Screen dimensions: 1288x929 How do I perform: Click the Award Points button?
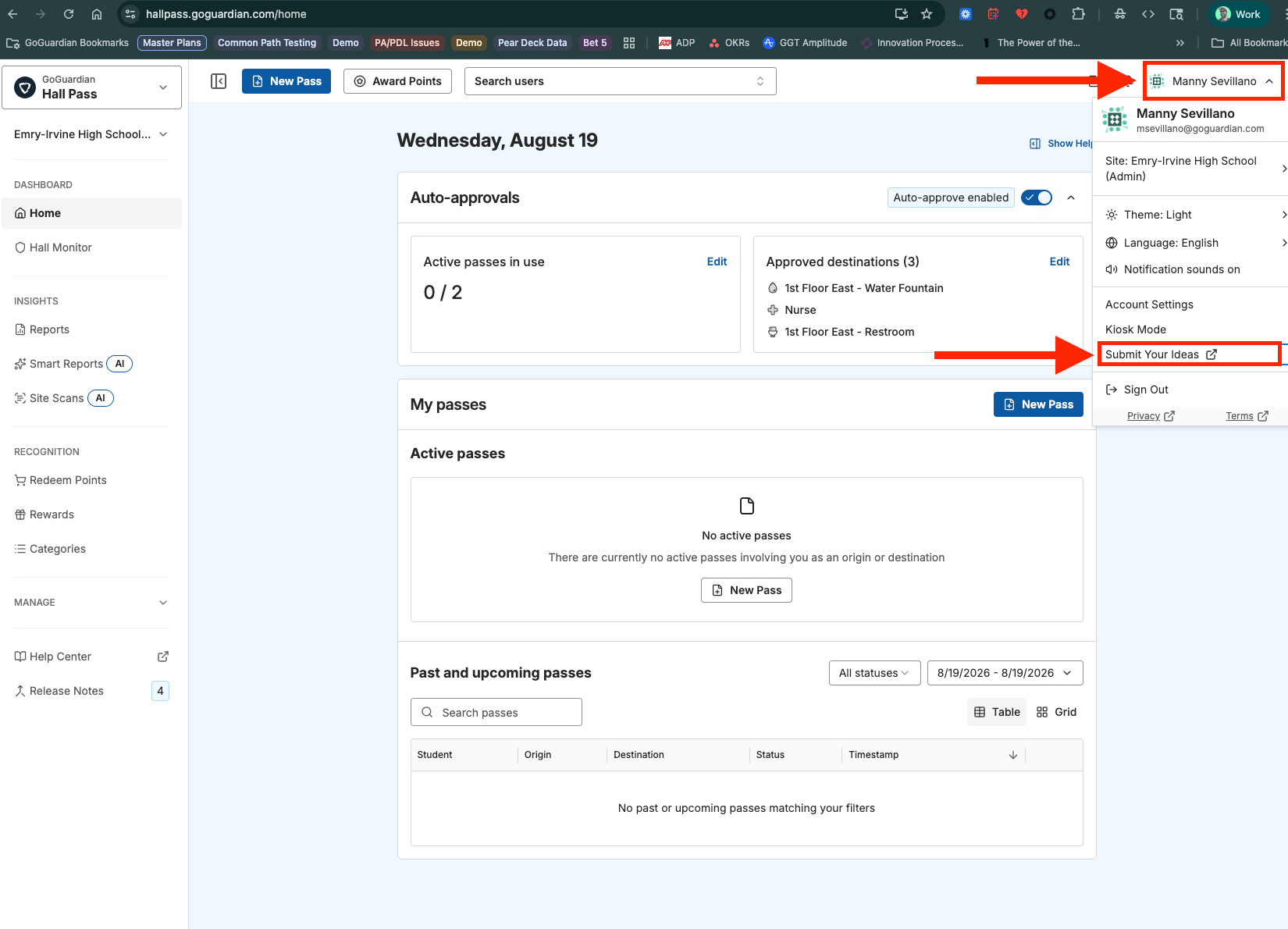397,81
